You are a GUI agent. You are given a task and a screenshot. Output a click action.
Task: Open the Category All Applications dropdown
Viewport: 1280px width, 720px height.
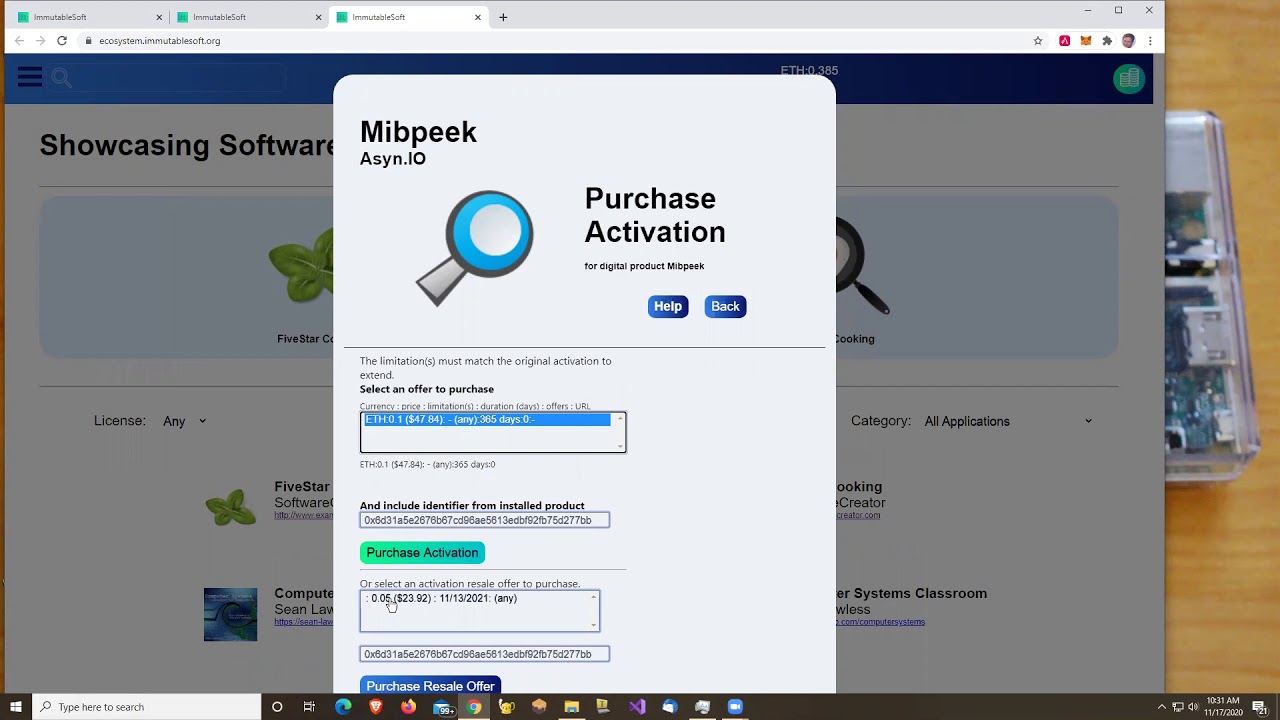[1009, 422]
